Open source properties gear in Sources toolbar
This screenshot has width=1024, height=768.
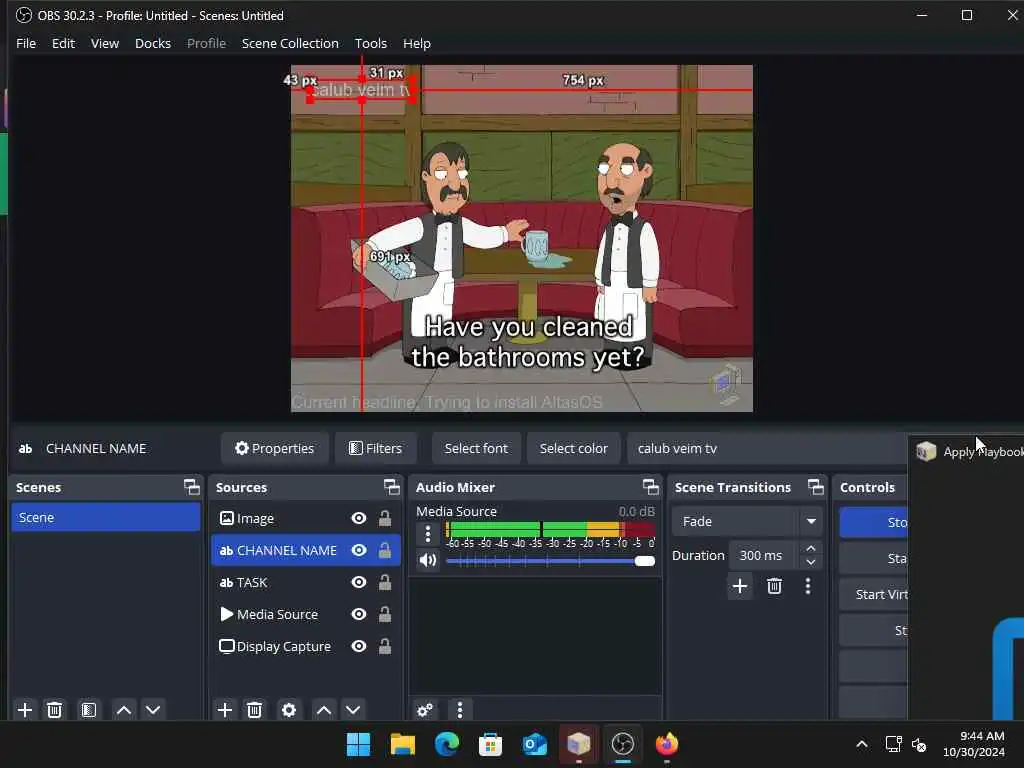click(x=289, y=710)
